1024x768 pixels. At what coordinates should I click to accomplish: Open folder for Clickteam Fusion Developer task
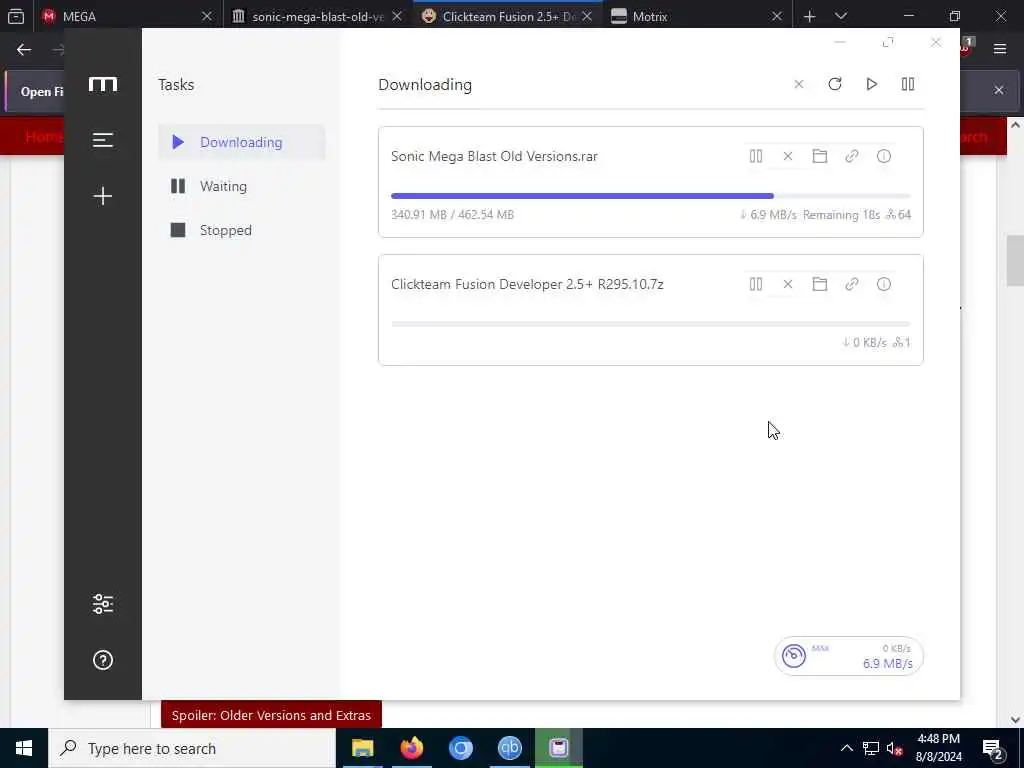pos(820,284)
